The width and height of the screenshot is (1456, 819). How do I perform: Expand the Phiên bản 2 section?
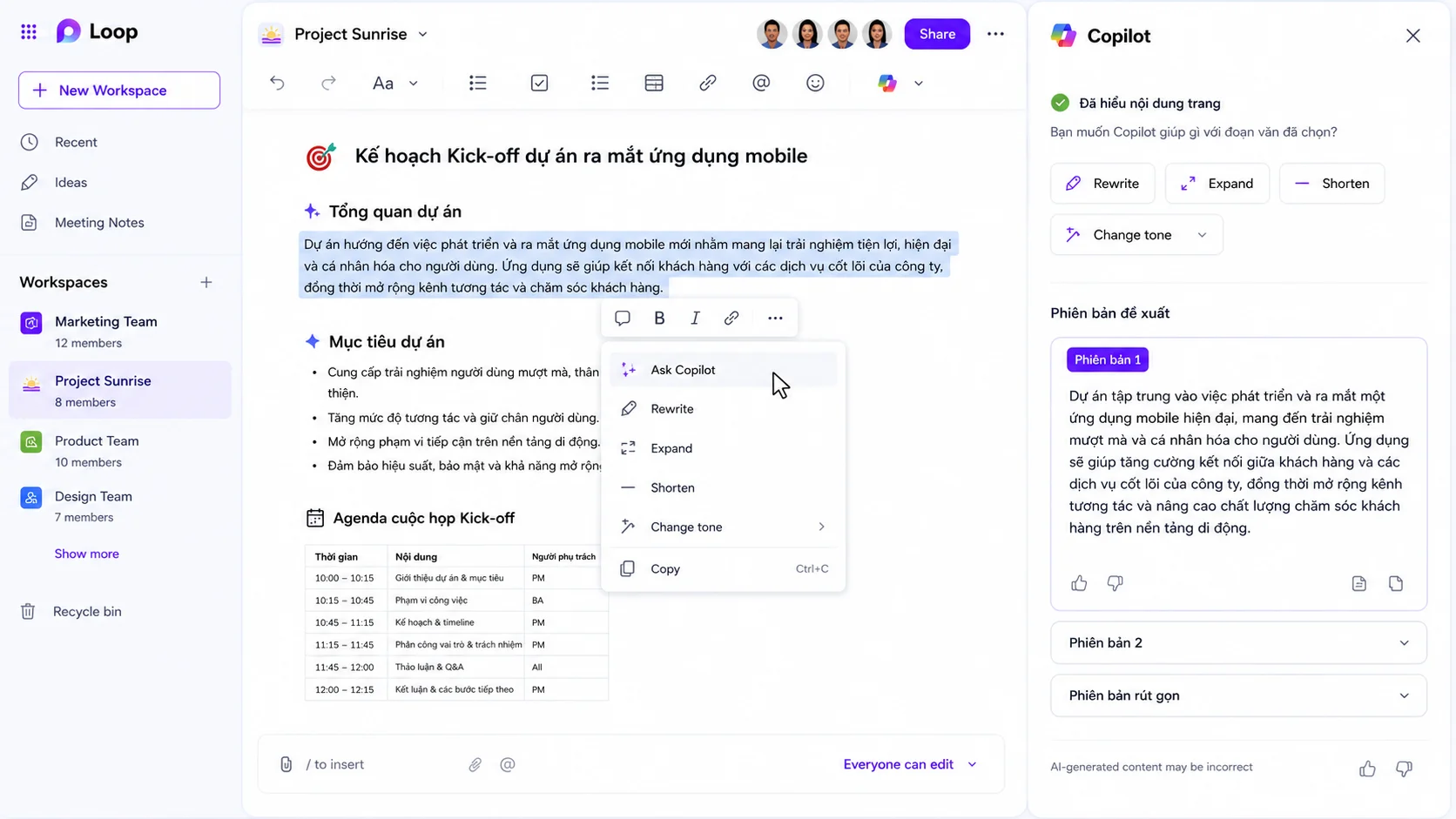tap(1238, 643)
